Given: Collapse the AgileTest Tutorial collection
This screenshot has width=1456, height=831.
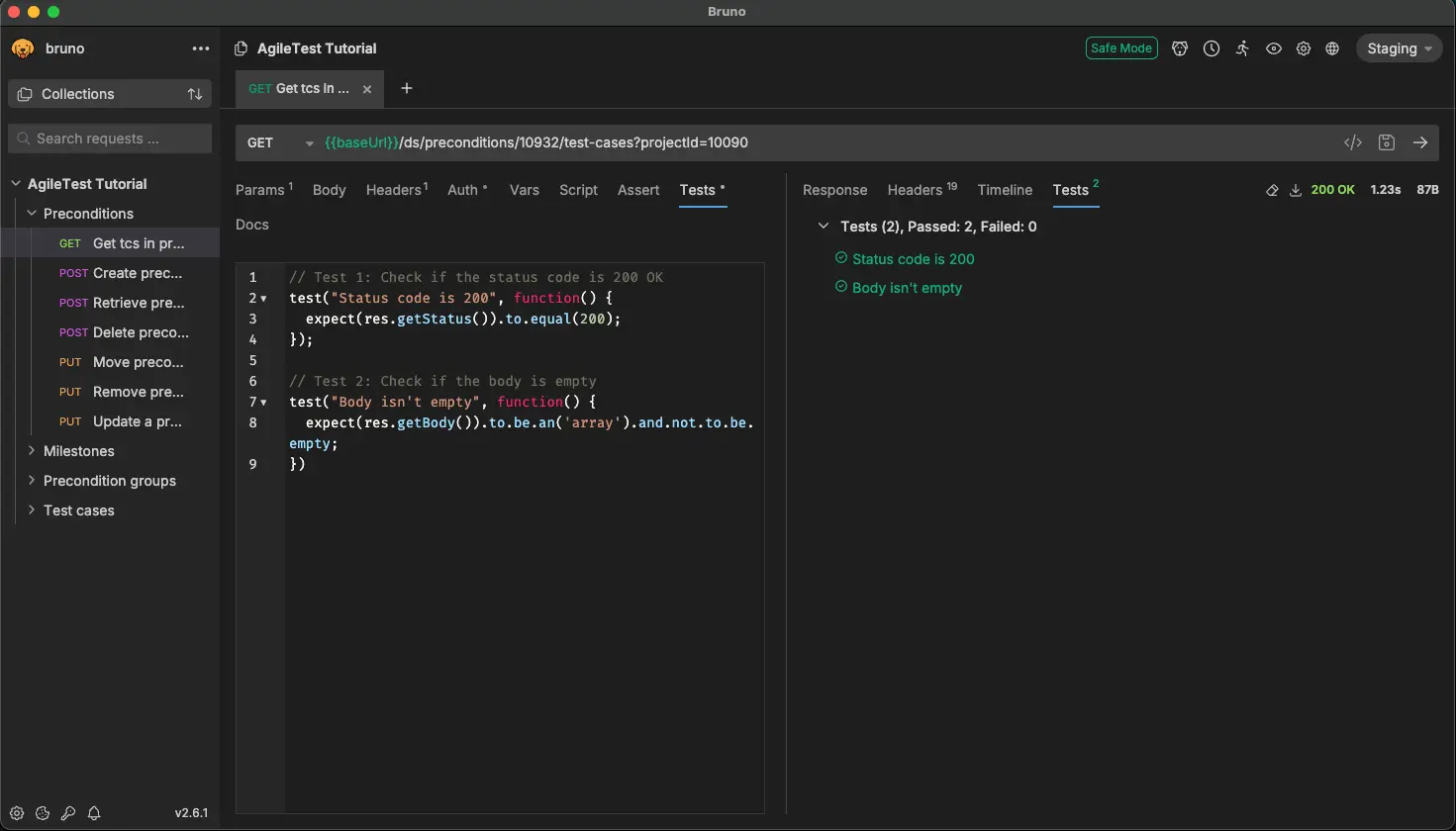Looking at the screenshot, I should 16,184.
